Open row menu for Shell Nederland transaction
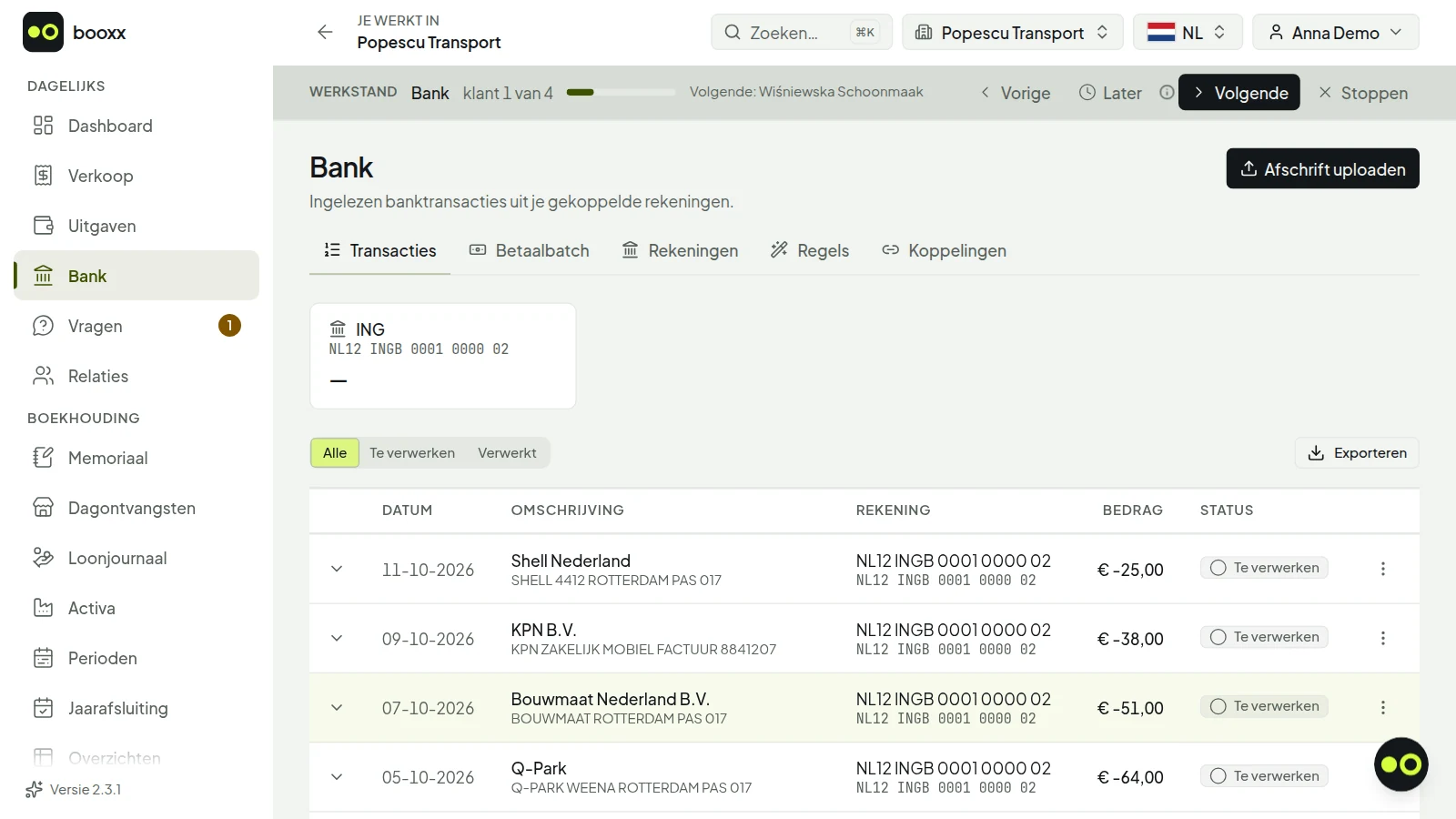The image size is (1456, 819). tap(1383, 569)
